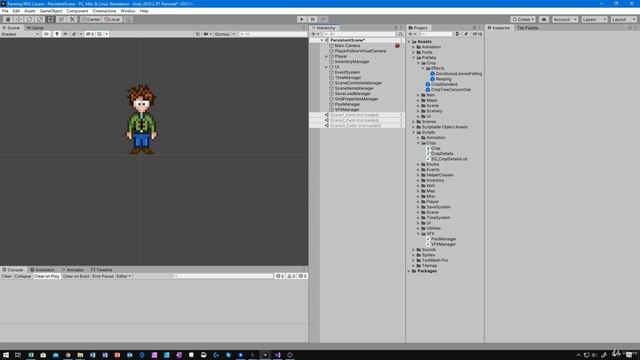Toggle Center pivot mode button
640x360 pixels.
point(91,20)
